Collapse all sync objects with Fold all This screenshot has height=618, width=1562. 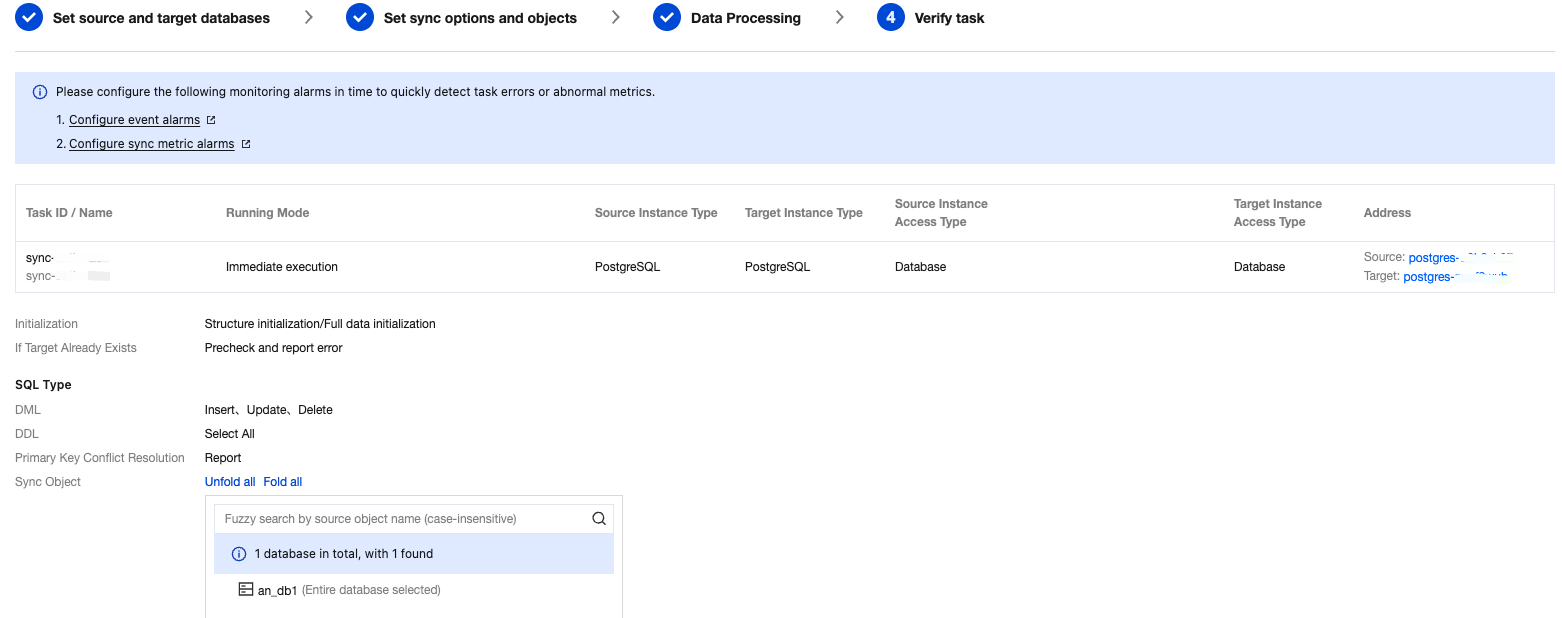pyautogui.click(x=283, y=482)
